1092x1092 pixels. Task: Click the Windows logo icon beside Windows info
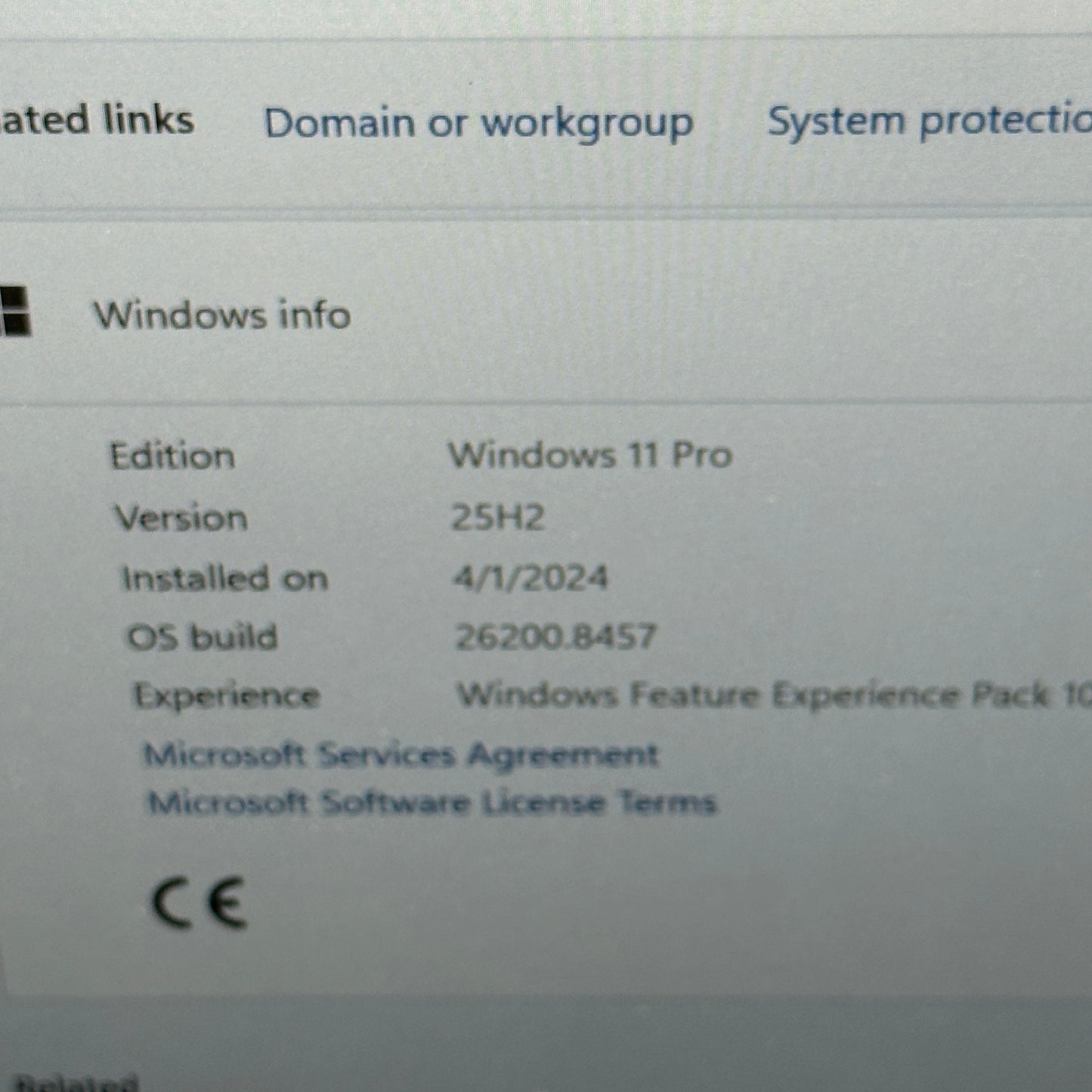pyautogui.click(x=15, y=311)
